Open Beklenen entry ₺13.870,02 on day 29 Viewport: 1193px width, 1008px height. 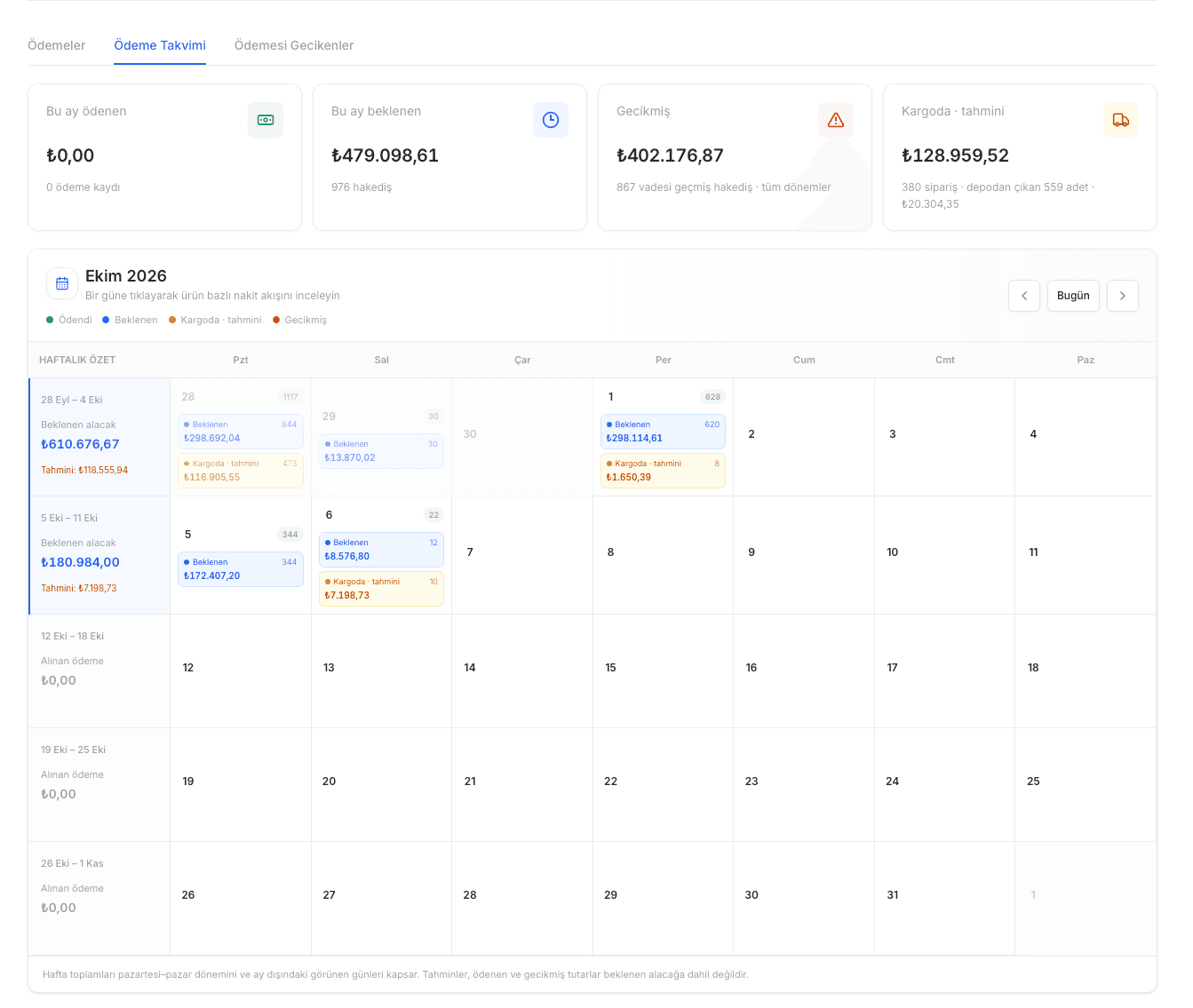pyautogui.click(x=381, y=451)
